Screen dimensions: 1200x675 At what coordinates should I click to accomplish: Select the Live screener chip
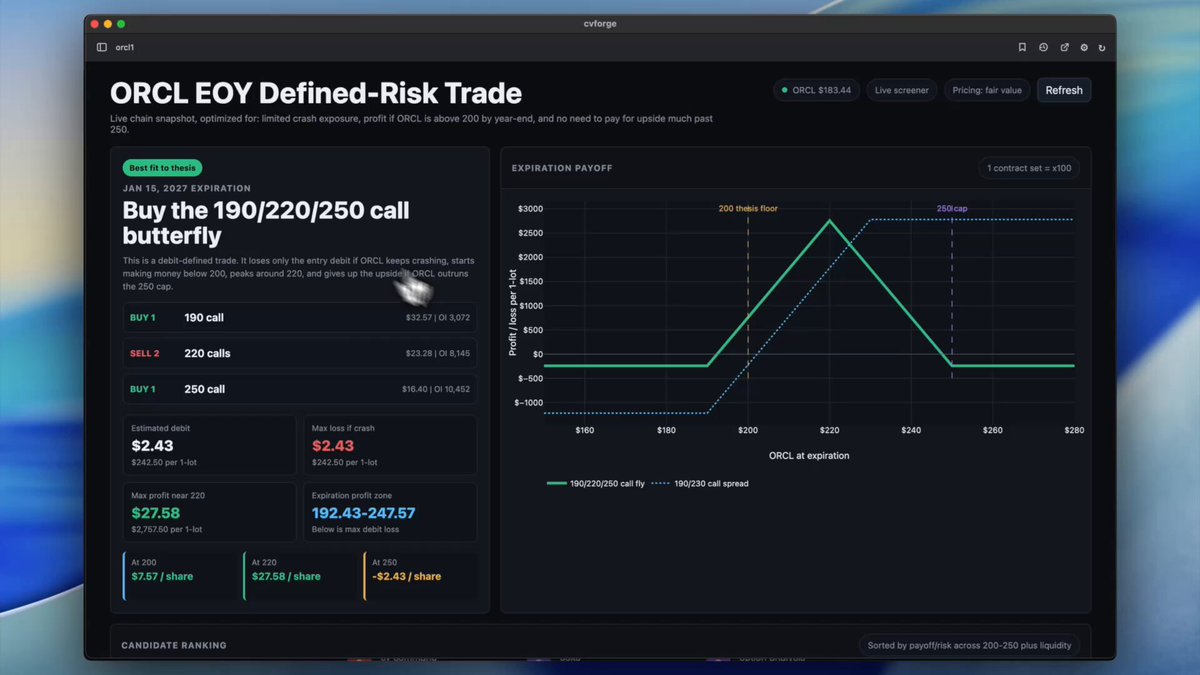point(902,90)
